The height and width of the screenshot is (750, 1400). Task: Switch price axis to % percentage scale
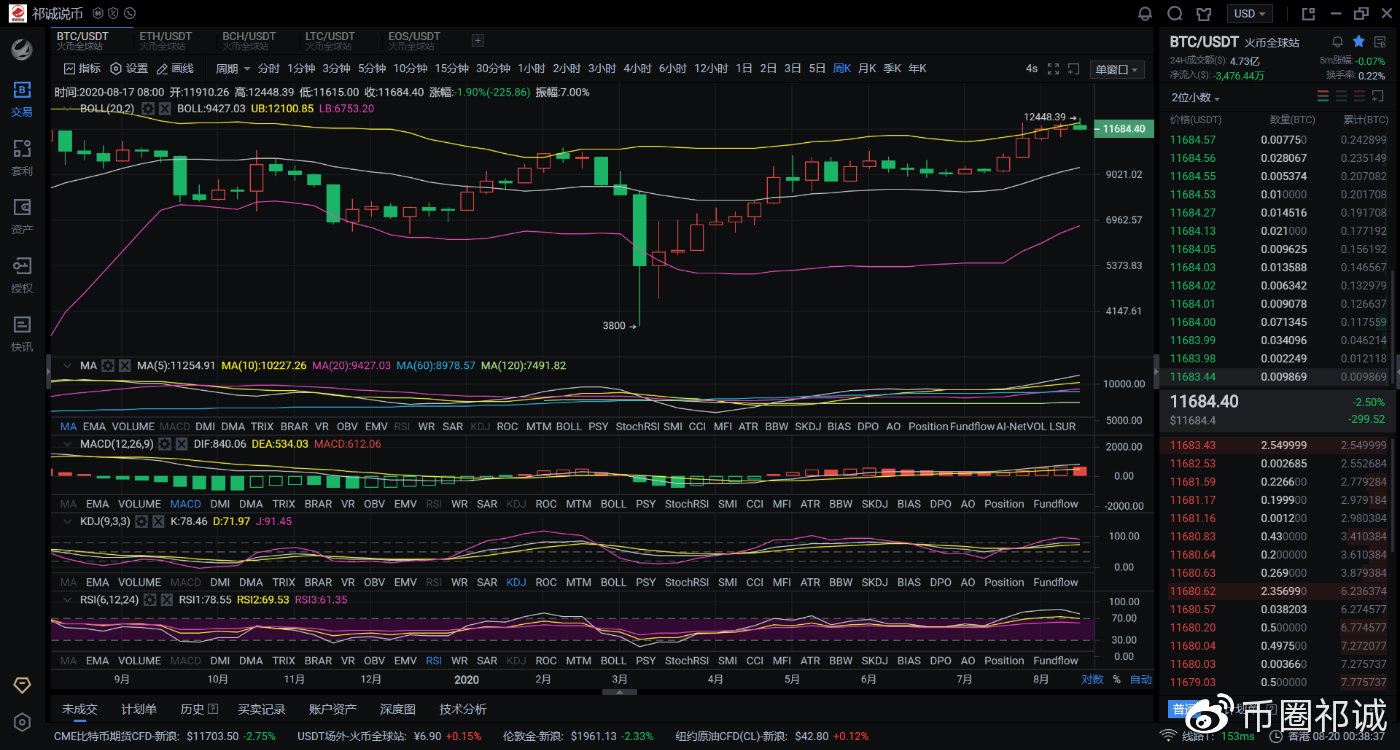[1116, 679]
